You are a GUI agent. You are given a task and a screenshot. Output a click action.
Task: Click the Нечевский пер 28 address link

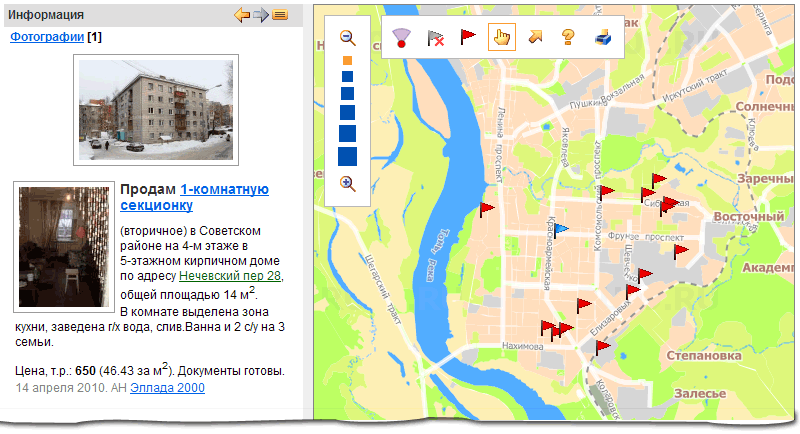(230, 275)
